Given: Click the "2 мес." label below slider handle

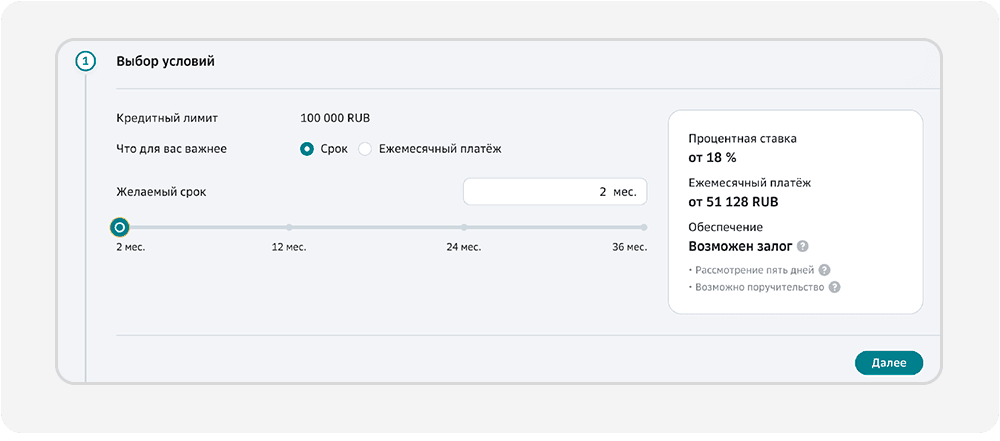Looking at the screenshot, I should pyautogui.click(x=131, y=246).
